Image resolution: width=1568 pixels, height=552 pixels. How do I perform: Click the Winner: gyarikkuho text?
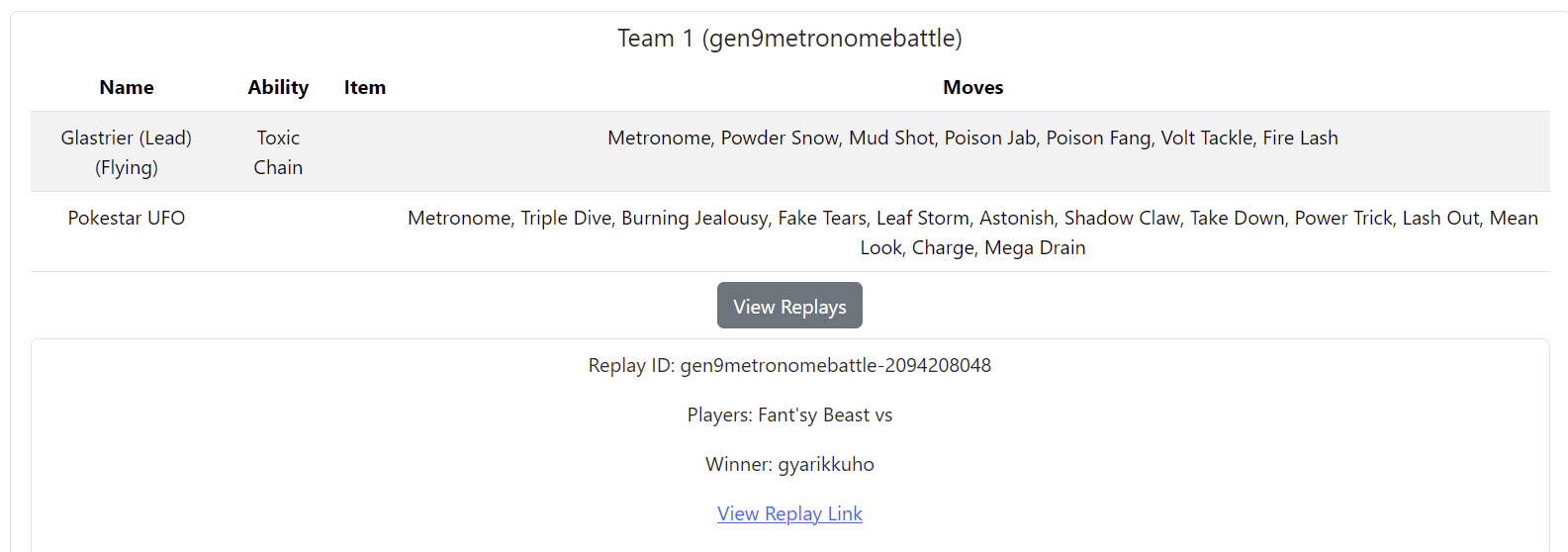[x=789, y=464]
